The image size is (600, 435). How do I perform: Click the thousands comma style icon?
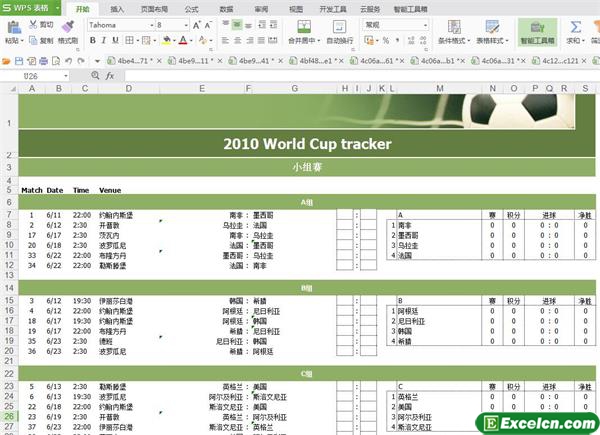tap(398, 40)
